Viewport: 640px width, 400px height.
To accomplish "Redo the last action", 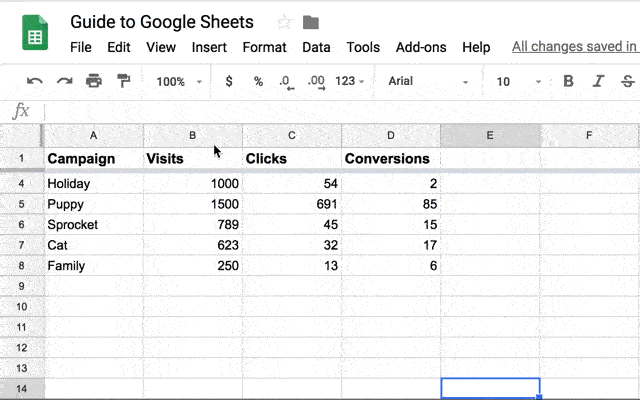I will click(64, 82).
